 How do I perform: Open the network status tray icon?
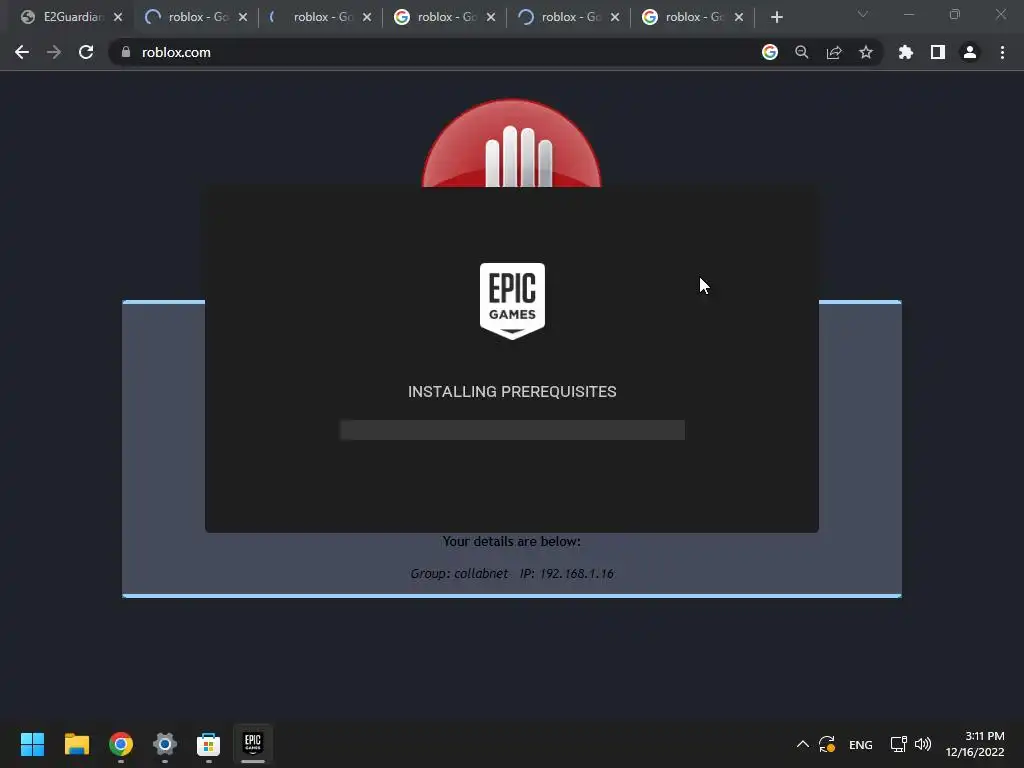(899, 744)
